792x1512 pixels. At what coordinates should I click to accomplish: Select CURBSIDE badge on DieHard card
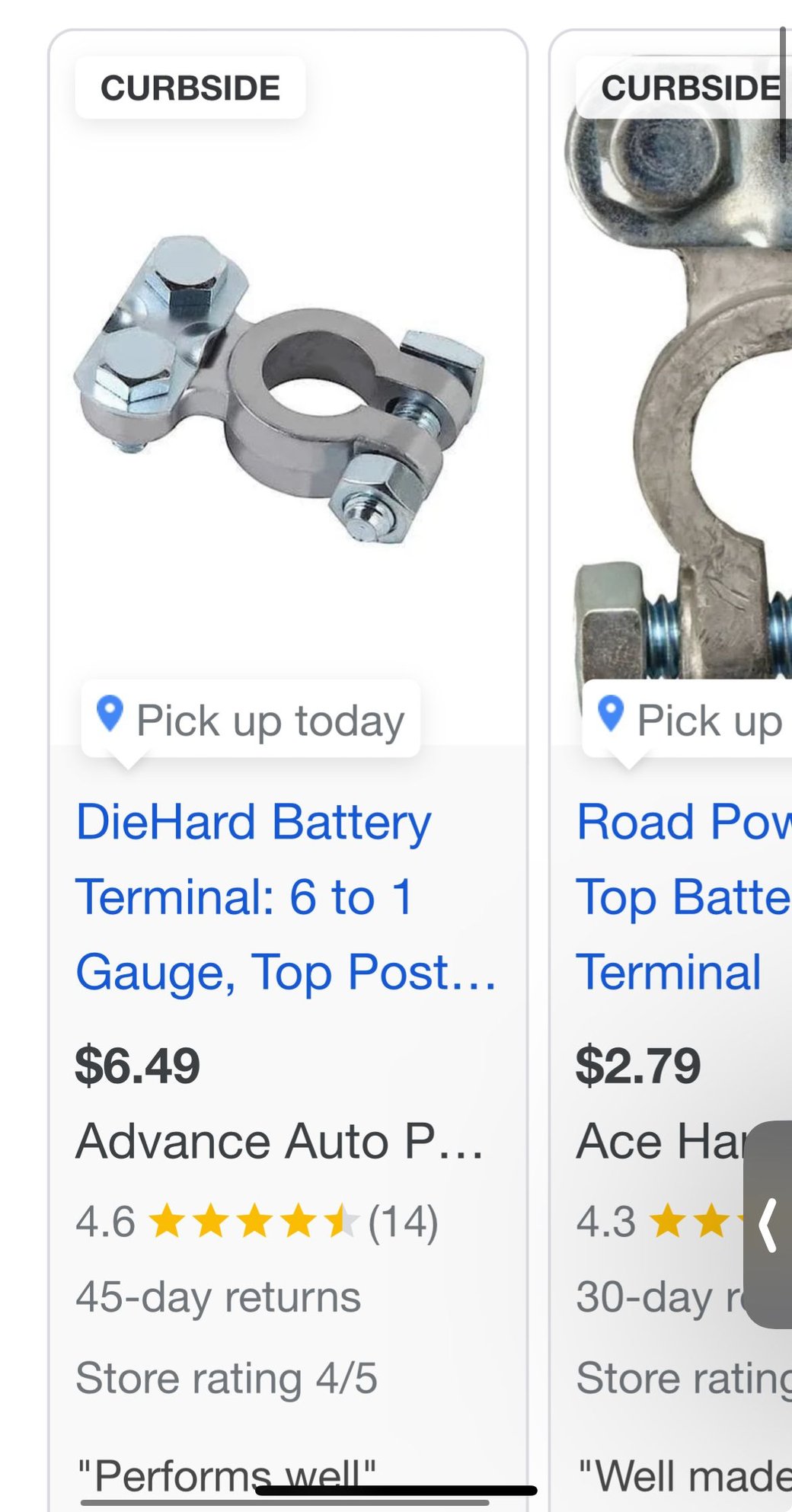(190, 88)
